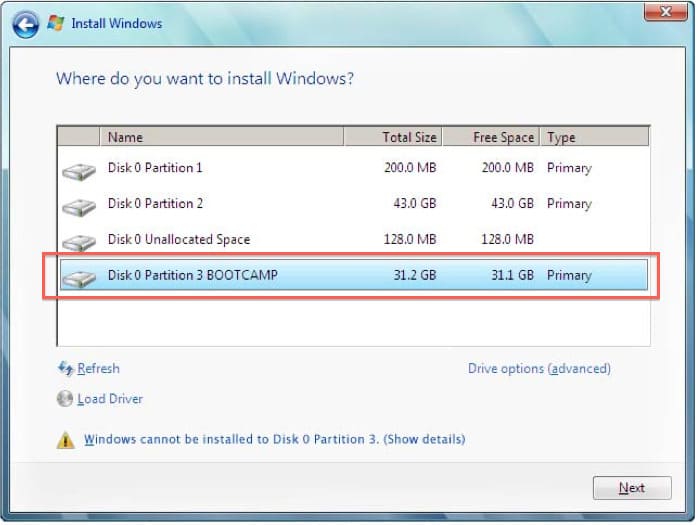Viewport: 698px width, 525px height.
Task: Click the Primary type of Partition 1
Action: click(569, 168)
